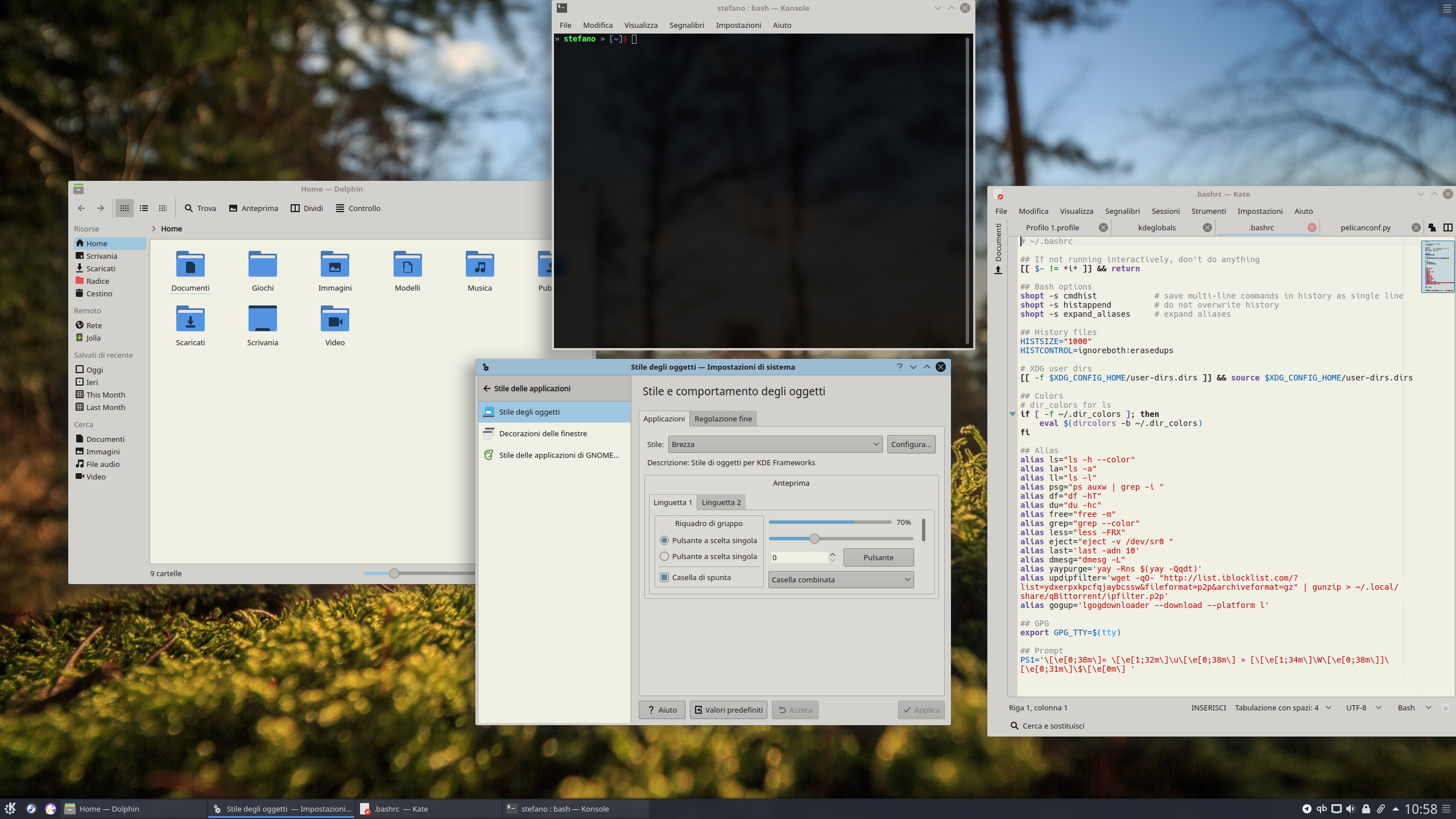Screen dimensions: 1456x819
Task: Click the spinbox value field showing 0
Action: pyautogui.click(x=799, y=557)
